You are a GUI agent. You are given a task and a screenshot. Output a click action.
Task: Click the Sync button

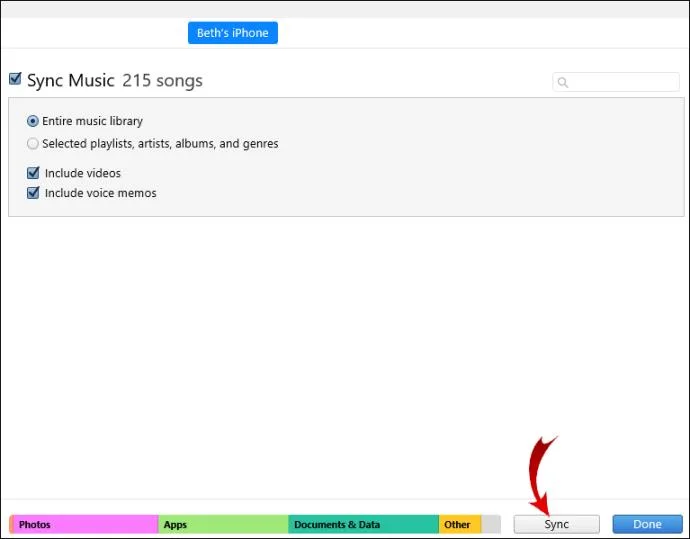tap(556, 524)
